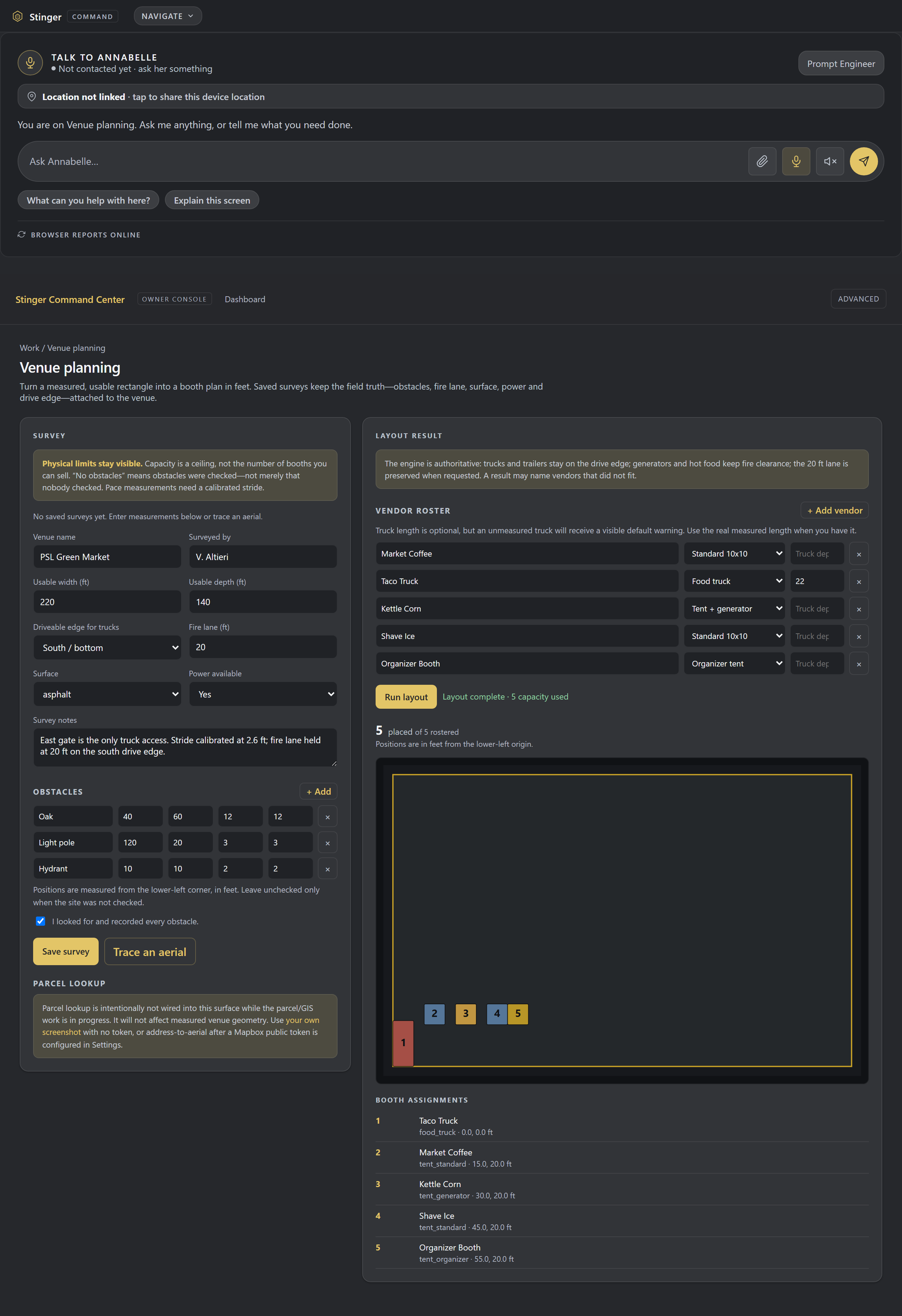
Task: Remove the Taco Truck vendor
Action: tap(859, 582)
